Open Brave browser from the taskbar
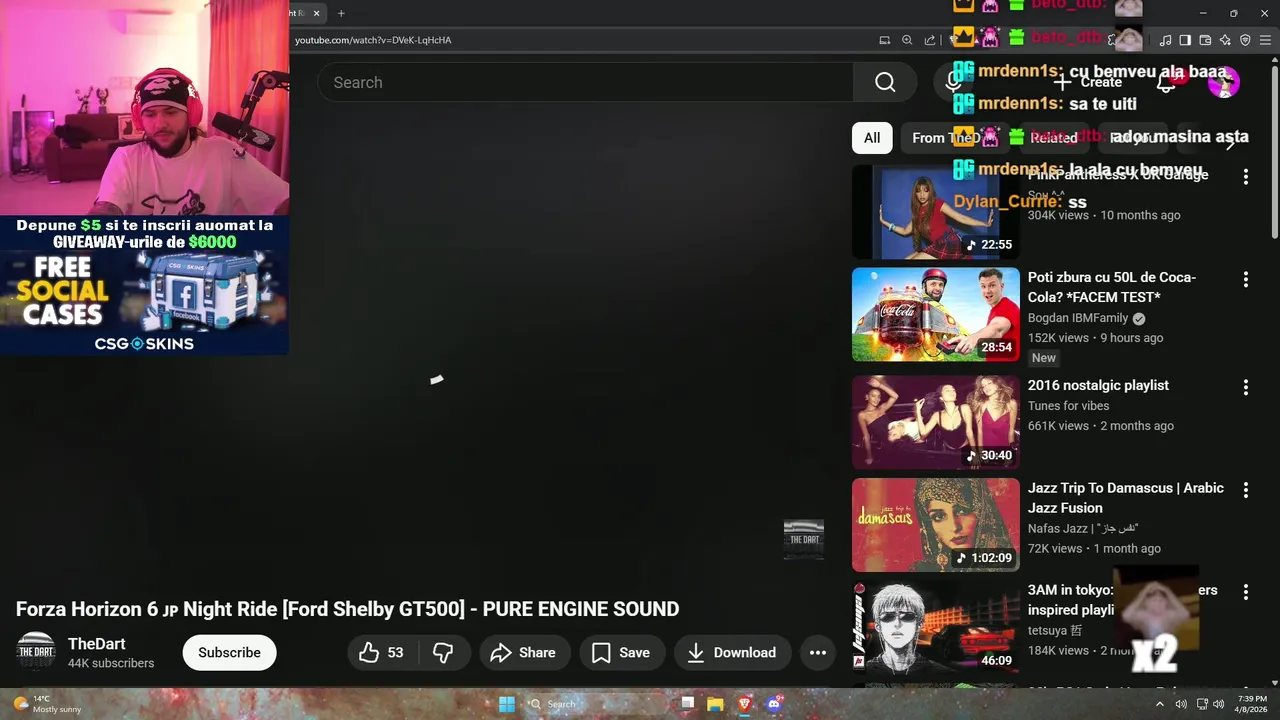This screenshot has width=1280, height=720. [x=745, y=704]
